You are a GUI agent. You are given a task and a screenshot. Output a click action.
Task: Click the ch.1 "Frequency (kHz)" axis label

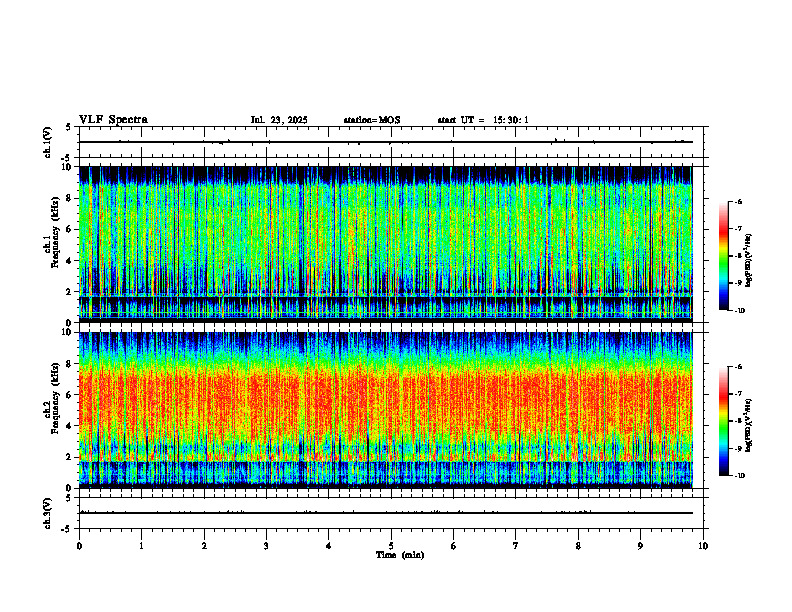(x=55, y=232)
